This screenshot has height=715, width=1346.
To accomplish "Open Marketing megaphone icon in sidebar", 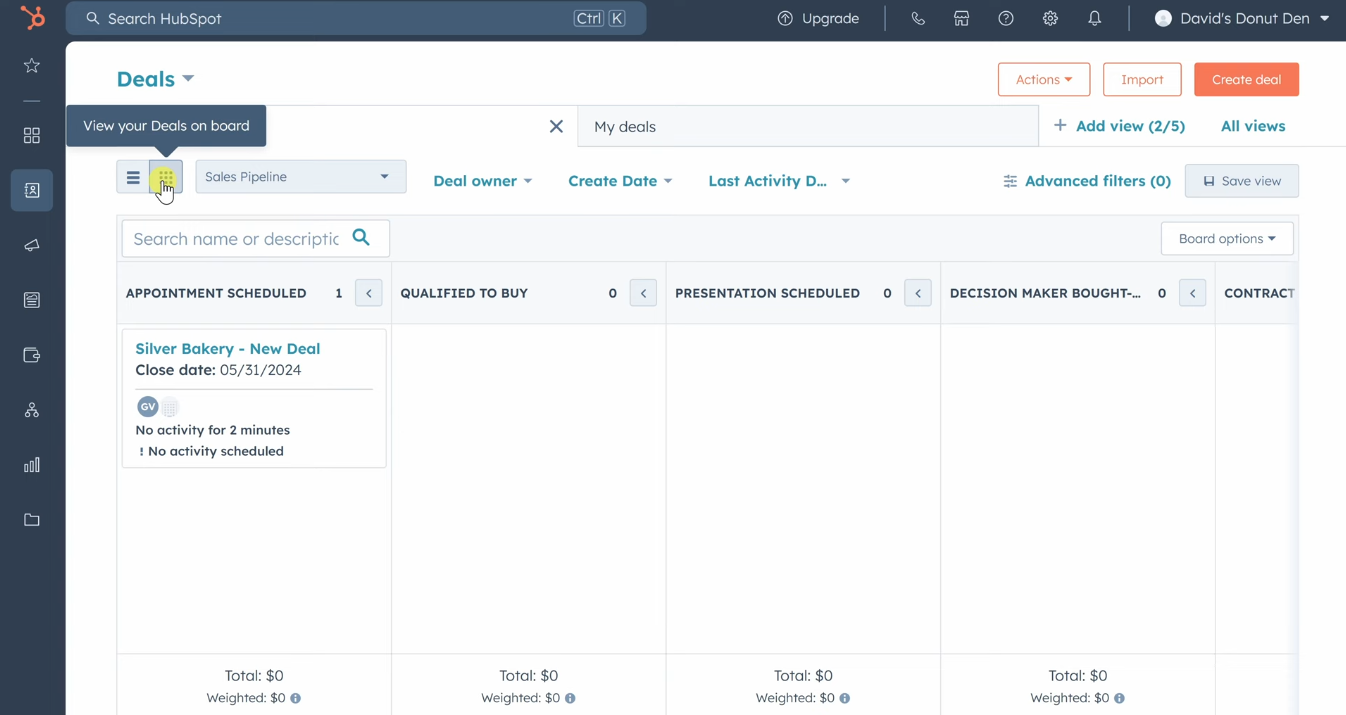I will click(32, 245).
